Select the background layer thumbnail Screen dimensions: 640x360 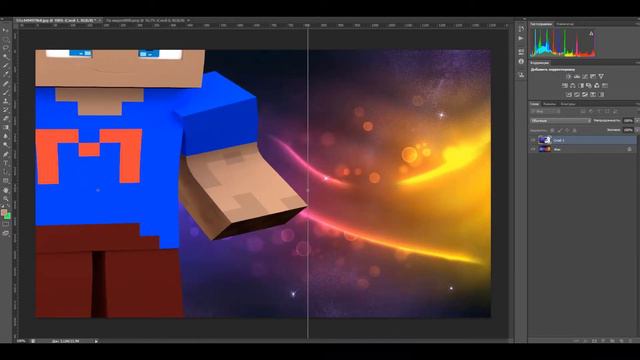[x=544, y=149]
